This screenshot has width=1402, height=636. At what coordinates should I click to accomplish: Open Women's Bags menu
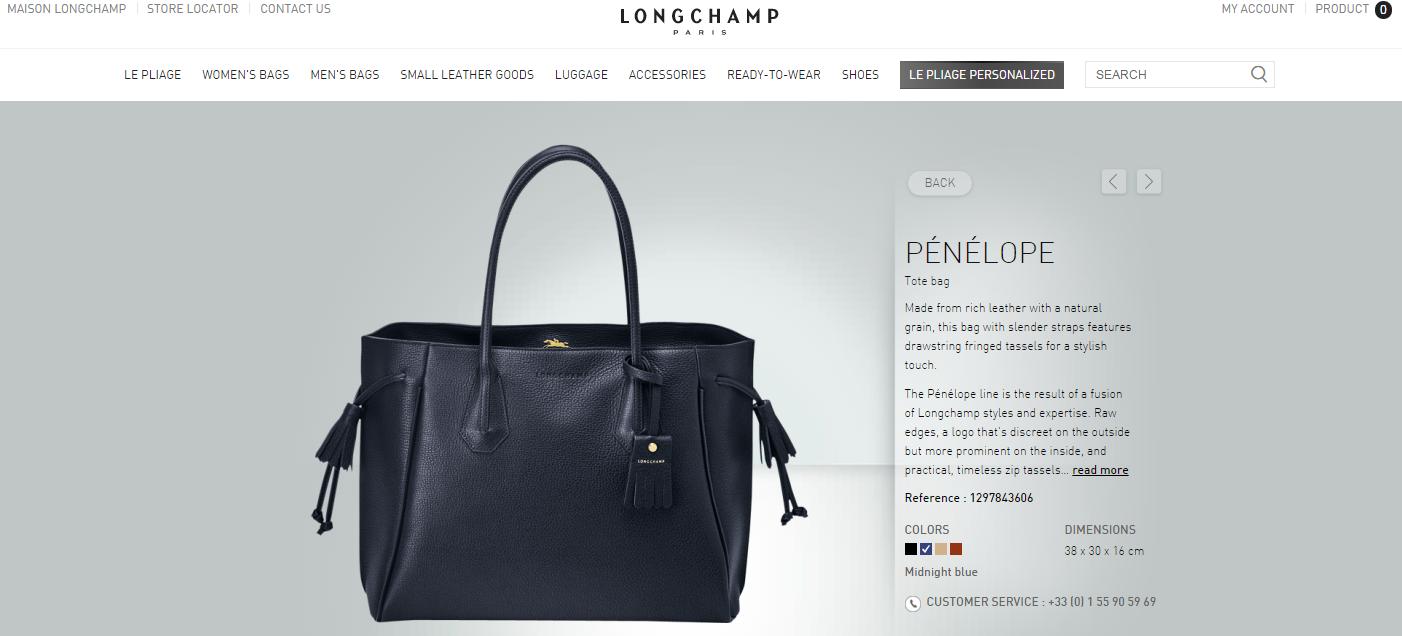coord(246,75)
